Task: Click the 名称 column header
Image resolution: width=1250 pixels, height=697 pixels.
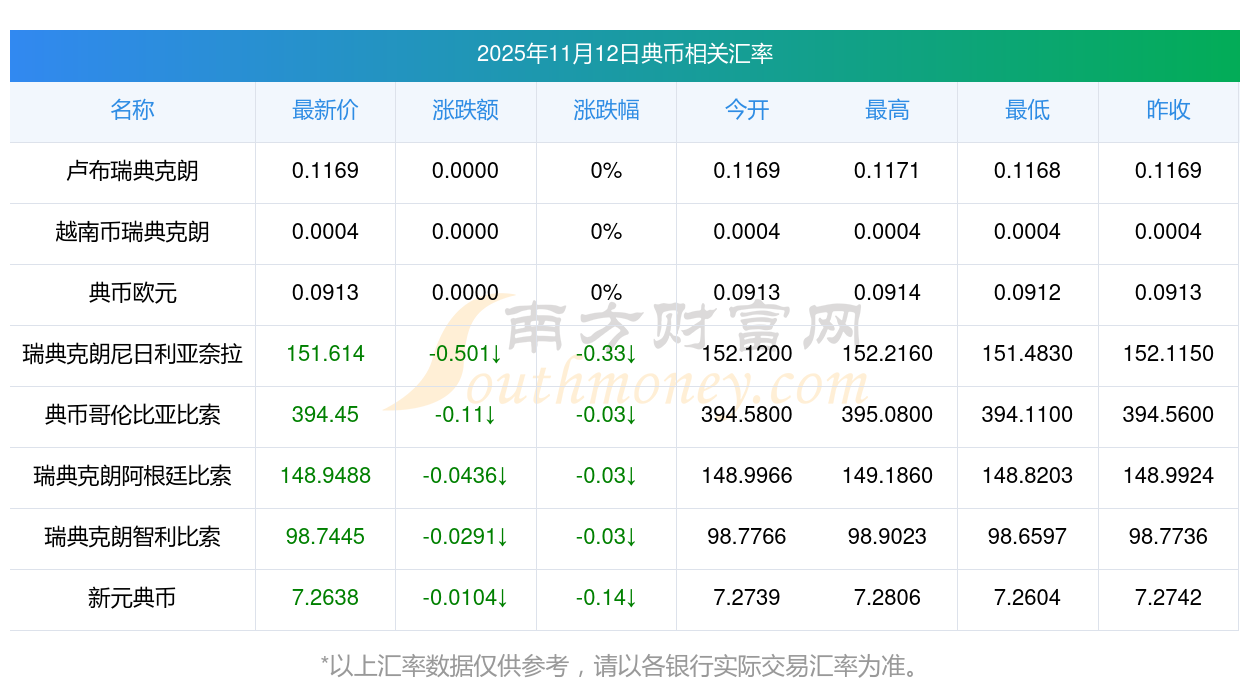Action: pyautogui.click(x=132, y=110)
